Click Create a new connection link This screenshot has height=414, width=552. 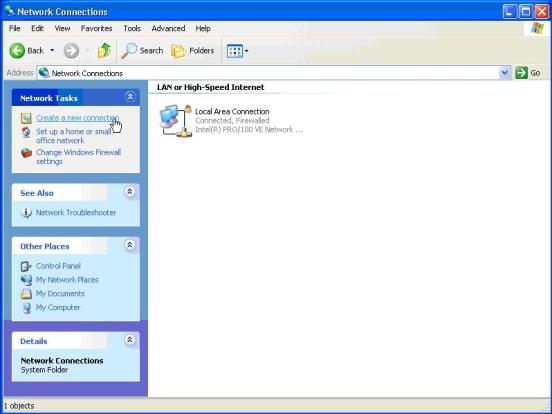click(77, 118)
